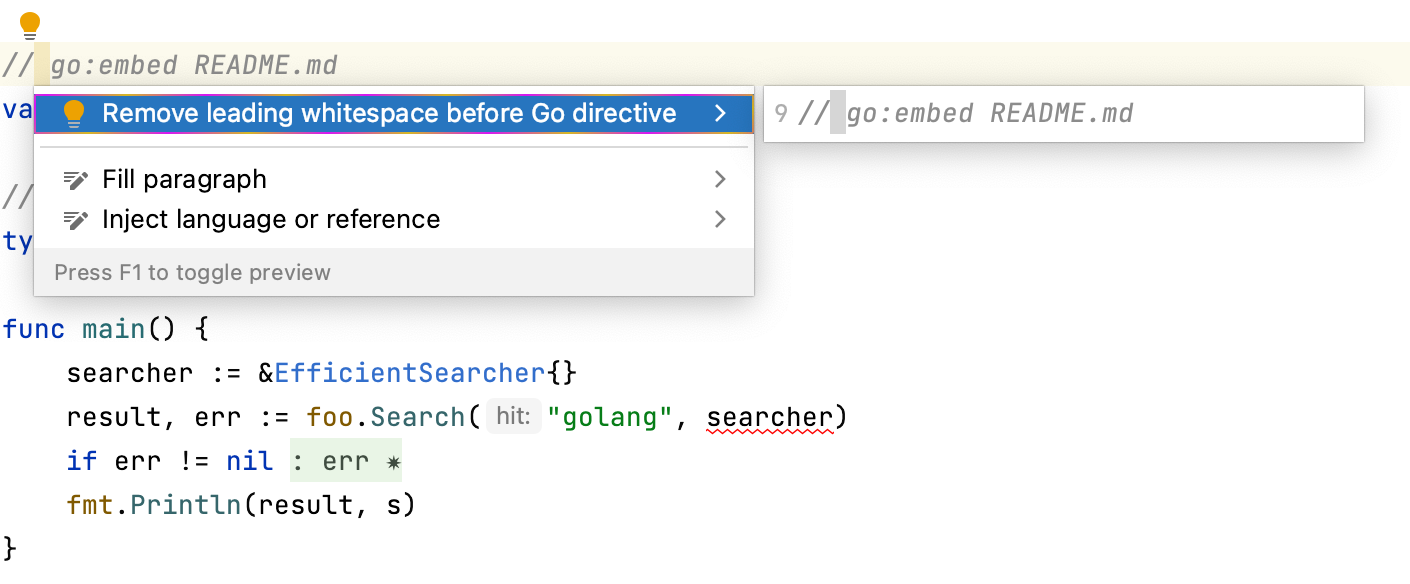Expand the Remove leading whitespace submenu arrow
1410x584 pixels.
(x=720, y=114)
